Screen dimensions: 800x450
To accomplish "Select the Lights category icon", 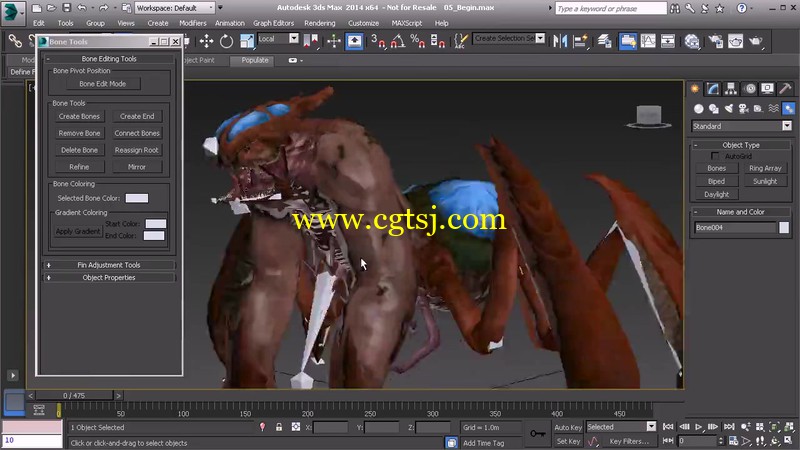I will [x=729, y=108].
